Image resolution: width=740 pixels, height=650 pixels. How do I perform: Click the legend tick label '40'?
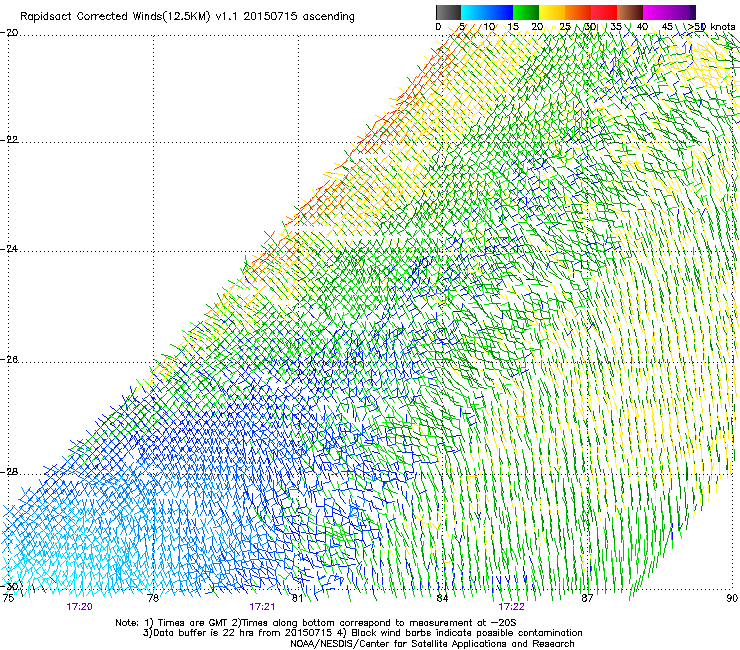pos(642,27)
